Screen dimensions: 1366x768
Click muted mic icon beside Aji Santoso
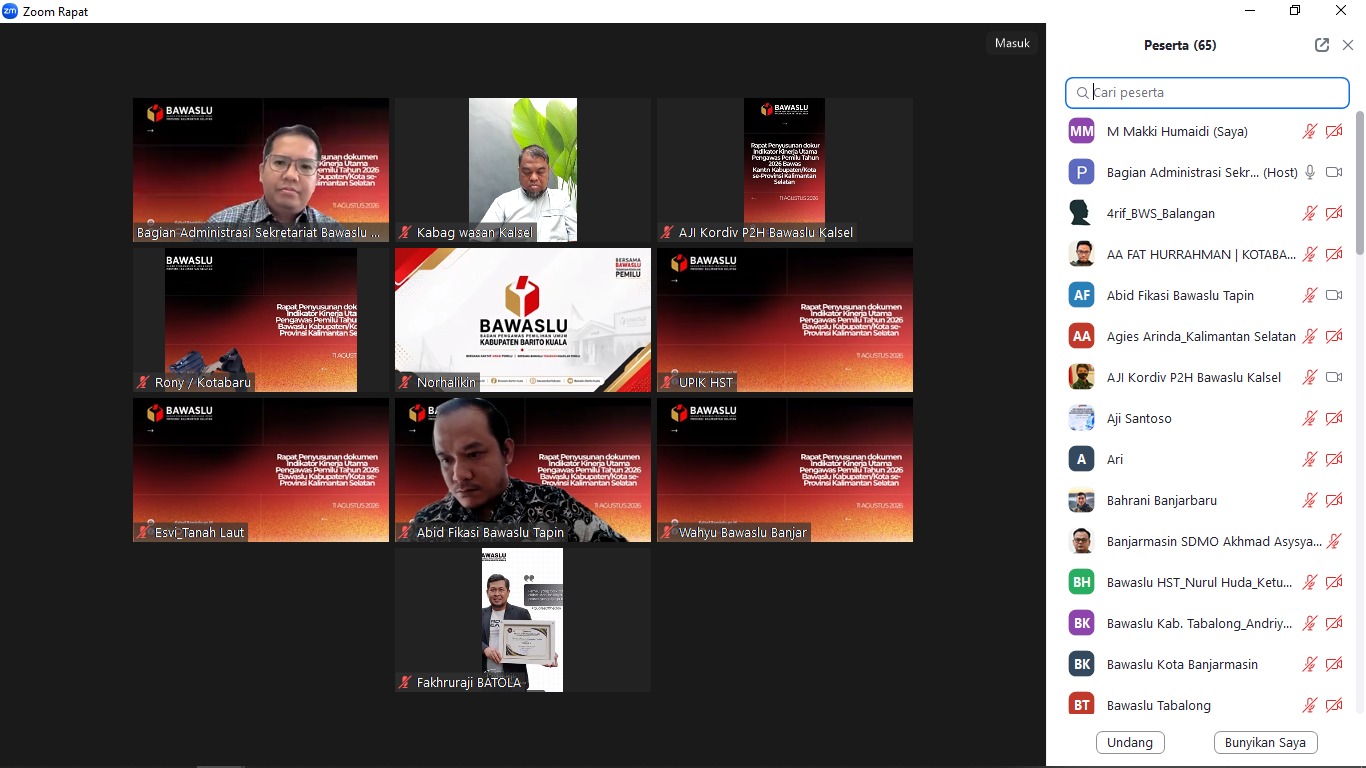tap(1309, 418)
